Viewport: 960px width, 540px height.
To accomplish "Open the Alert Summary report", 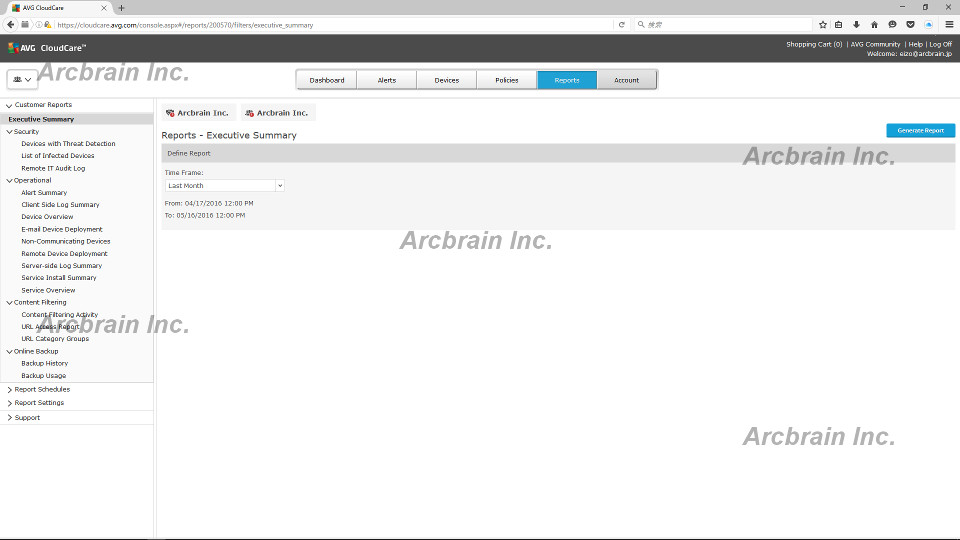I will [44, 193].
